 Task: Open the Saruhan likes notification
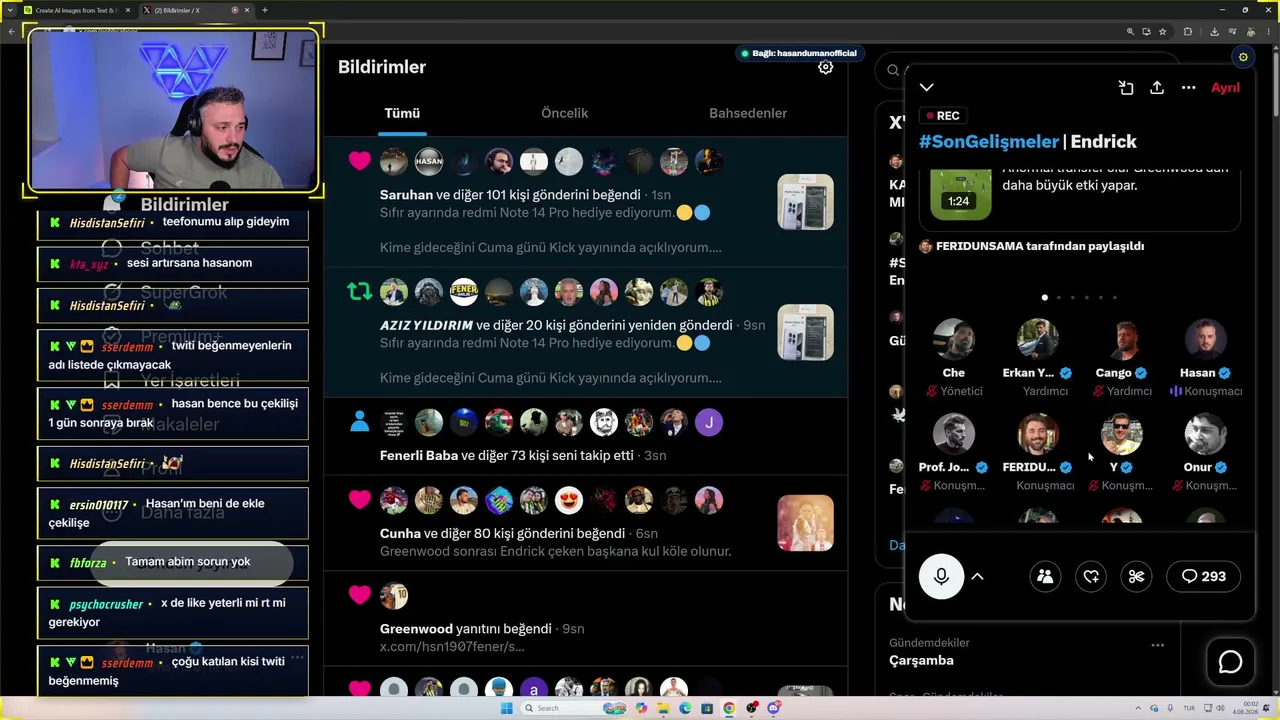585,200
